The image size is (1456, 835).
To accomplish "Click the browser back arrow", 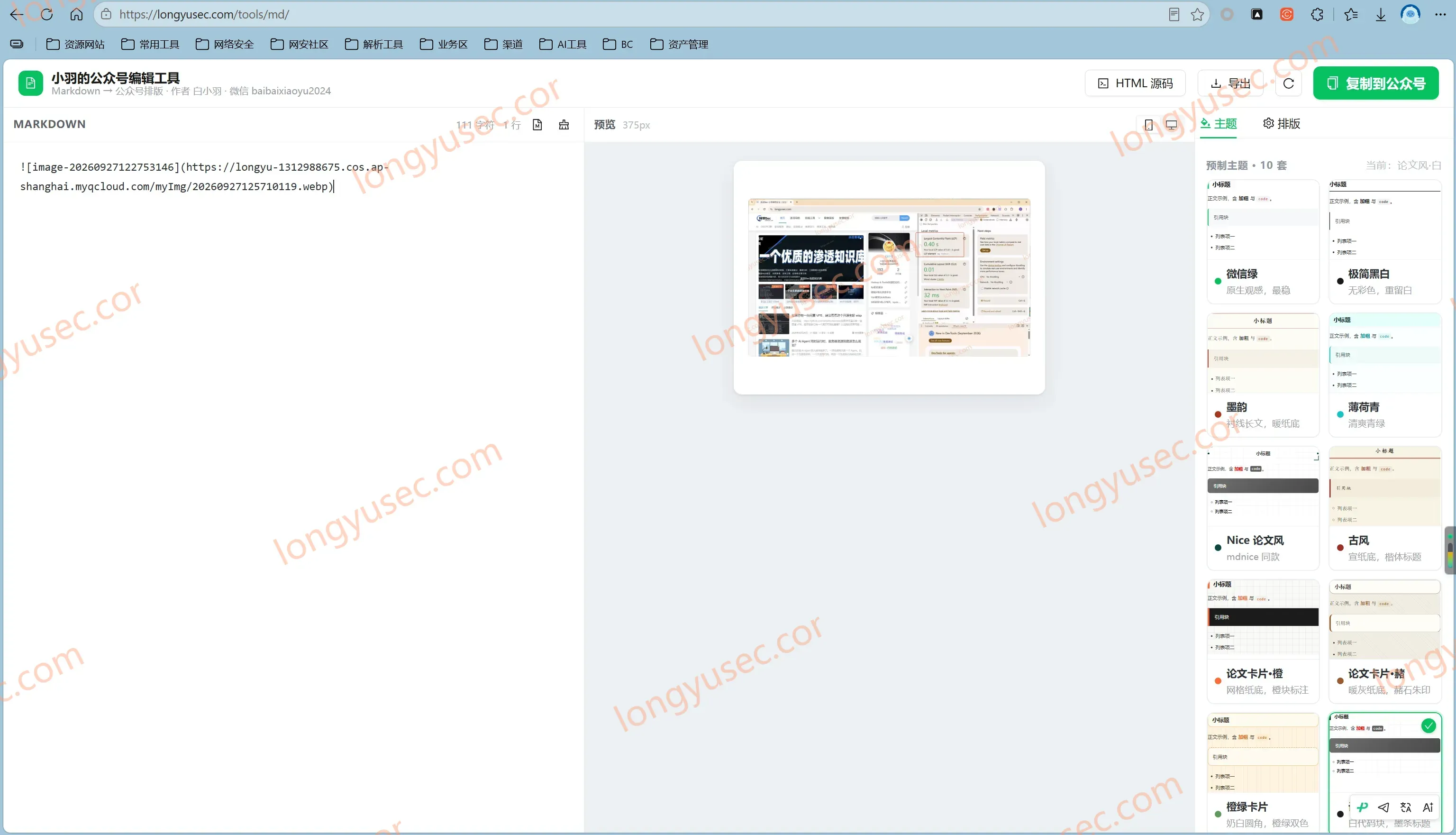I will [17, 14].
